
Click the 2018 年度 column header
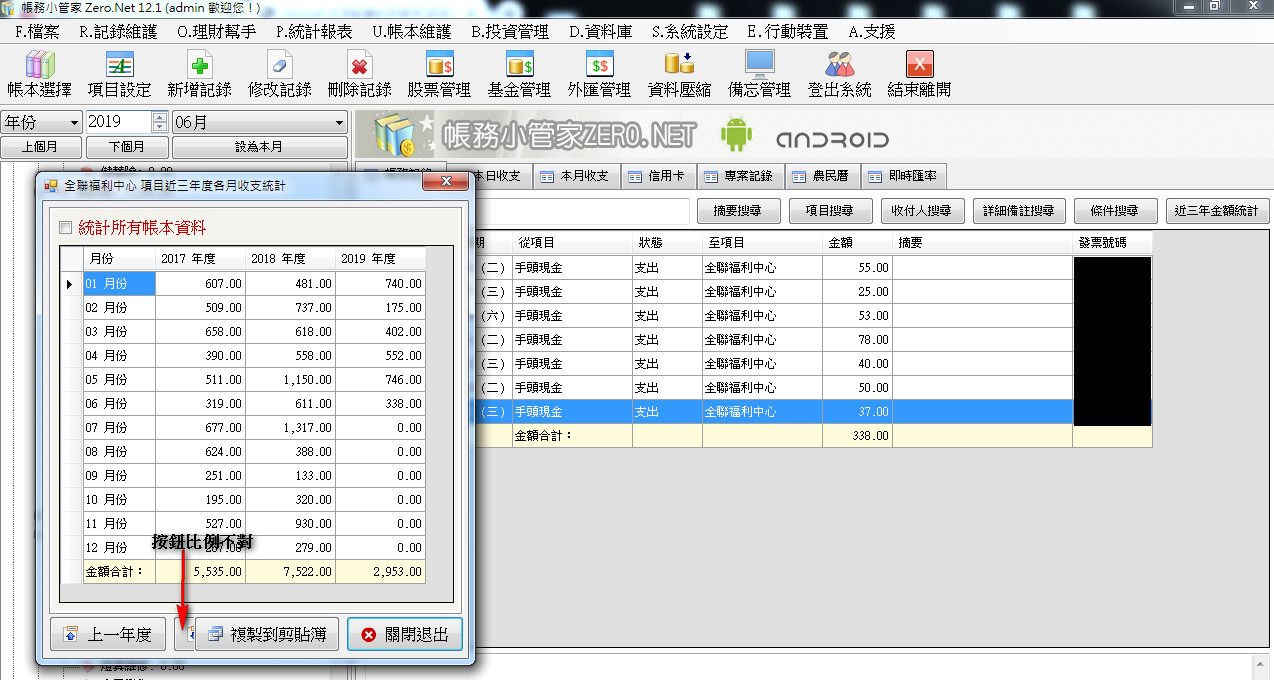(x=290, y=258)
